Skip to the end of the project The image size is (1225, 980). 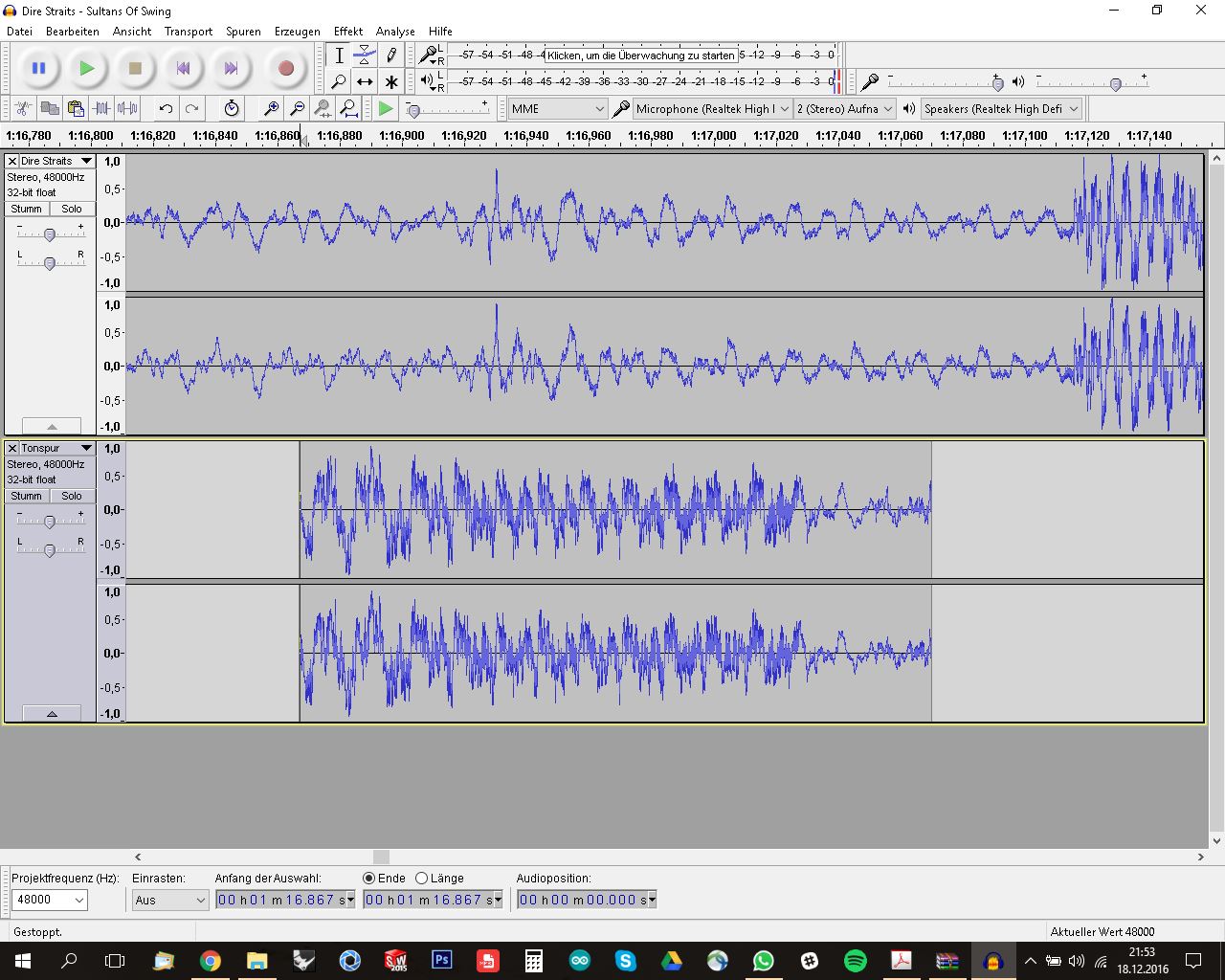point(231,68)
